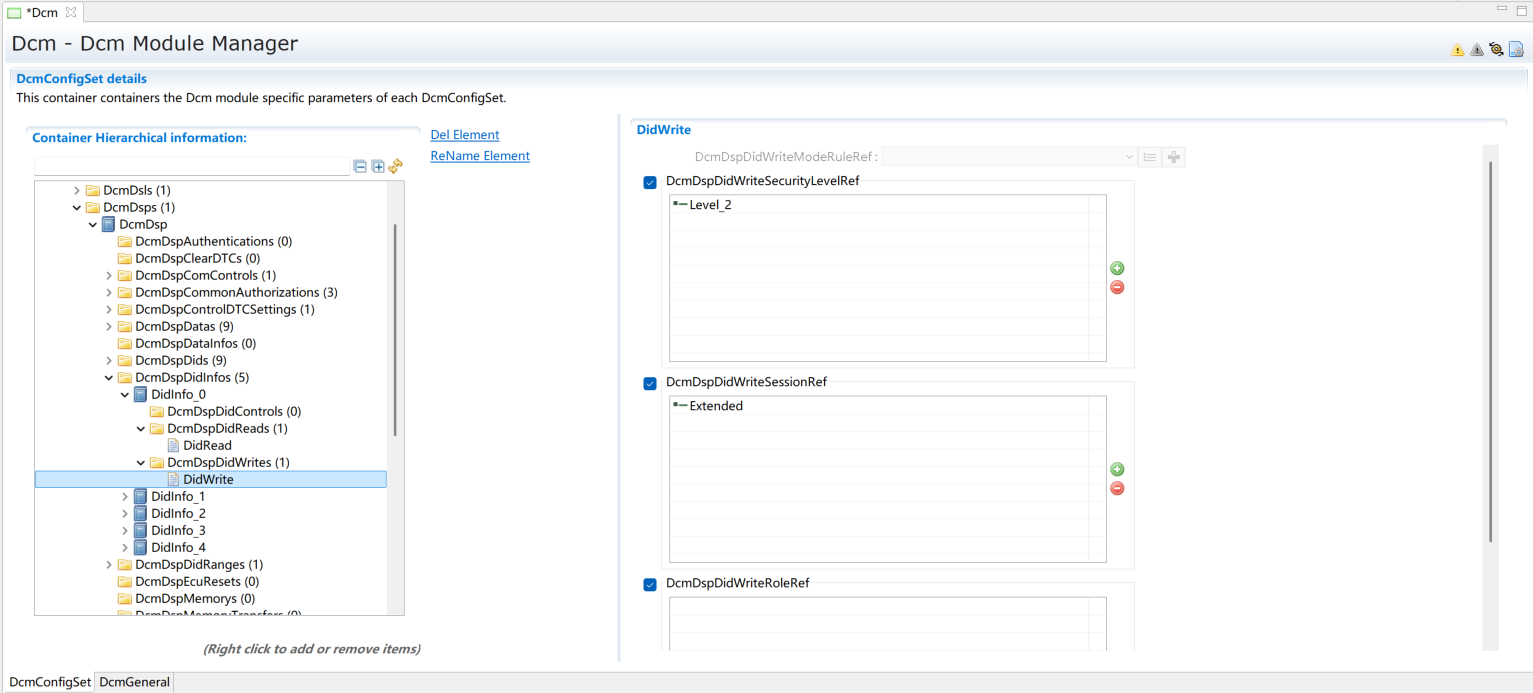Viewport: 1533px width, 693px height.
Task: Click the yellow refresh arrows icon beside tree filter
Action: pos(395,166)
